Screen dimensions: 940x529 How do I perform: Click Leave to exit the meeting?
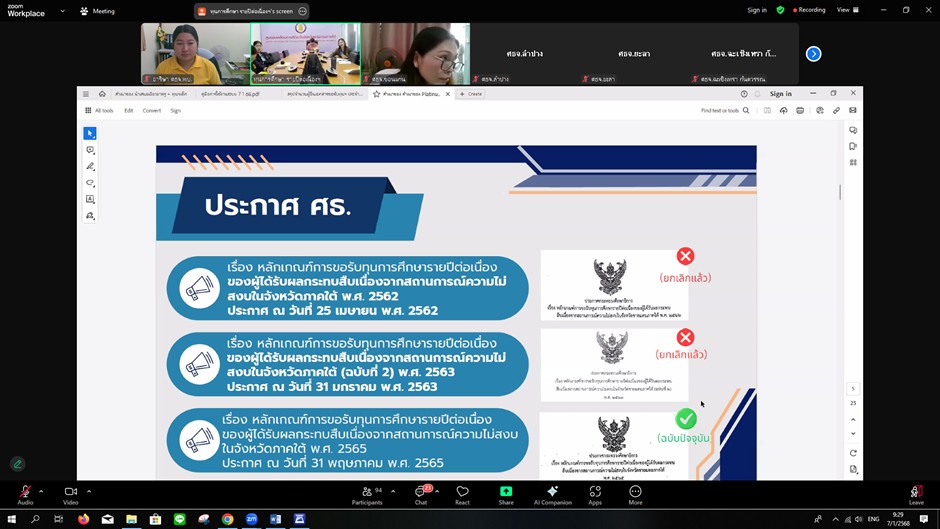[916, 493]
